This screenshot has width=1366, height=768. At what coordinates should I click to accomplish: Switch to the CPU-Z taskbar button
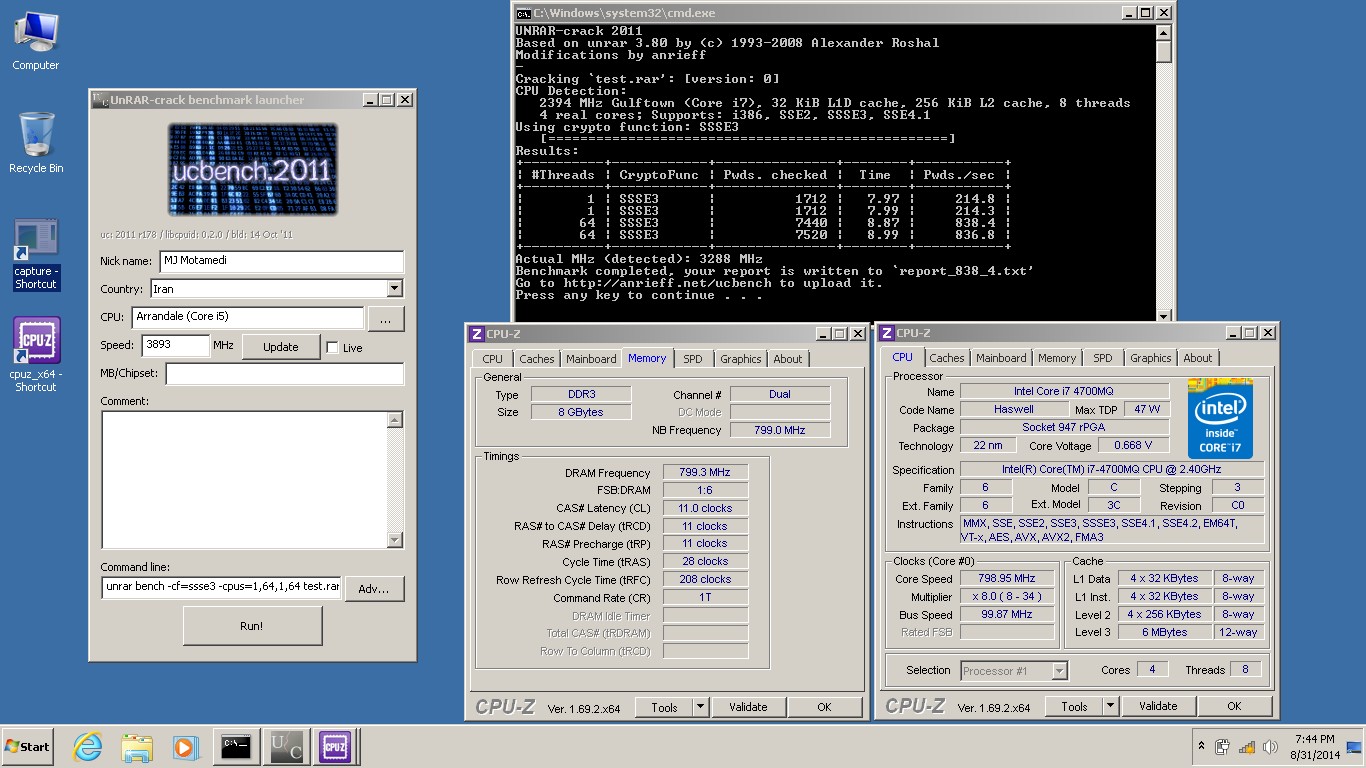[x=334, y=746]
